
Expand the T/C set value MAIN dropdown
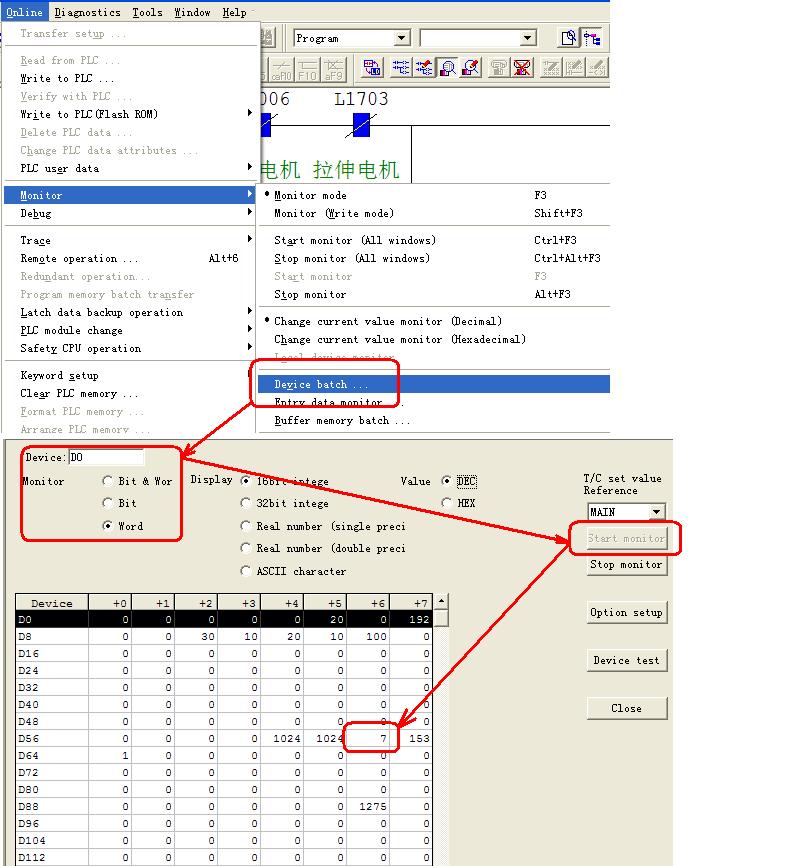point(656,512)
